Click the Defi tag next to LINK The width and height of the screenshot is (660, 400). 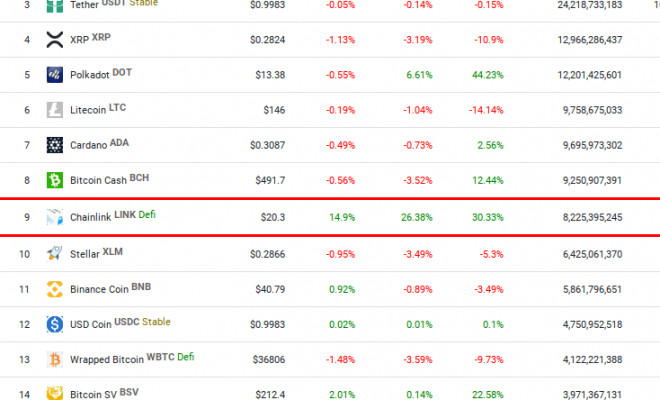tap(147, 215)
